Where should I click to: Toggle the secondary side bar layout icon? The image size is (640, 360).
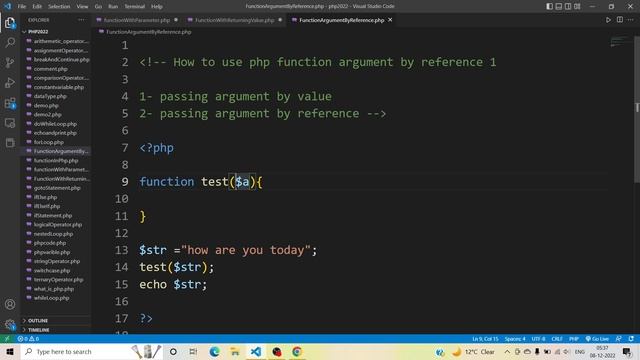(x=568, y=6)
